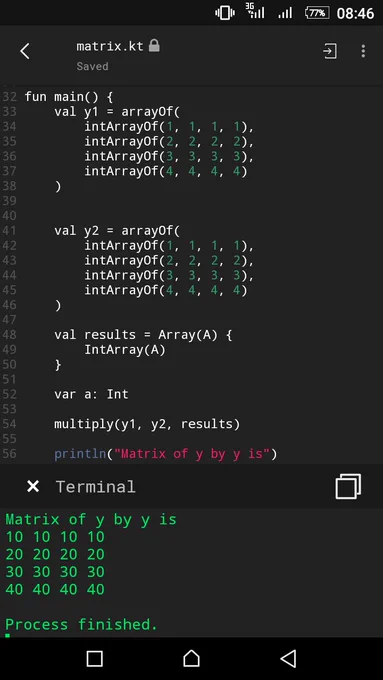Close the Terminal panel with X
This screenshot has width=383, height=680.
click(33, 487)
